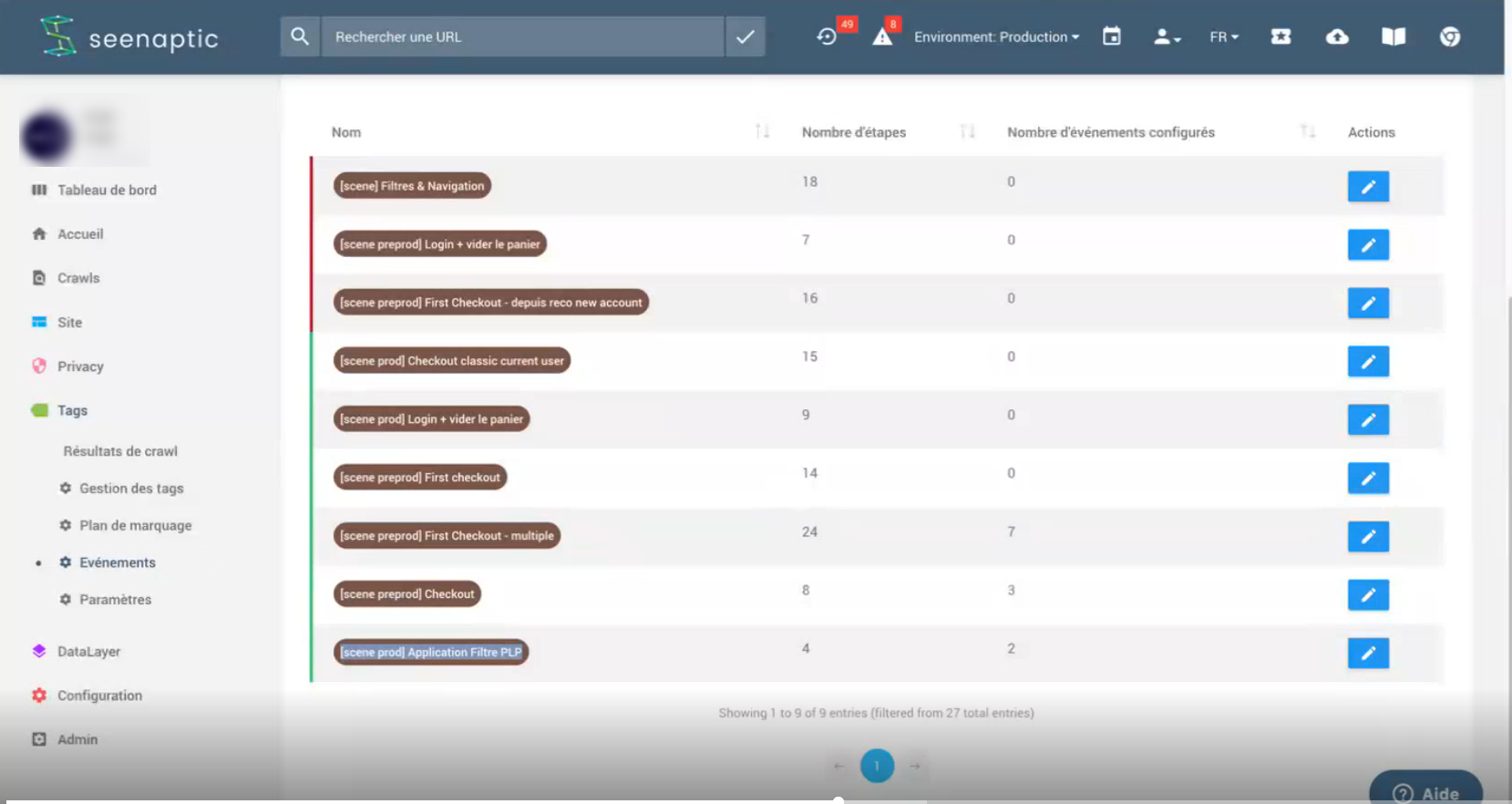The height and width of the screenshot is (804, 1512).
Task: Sort table by Nom column
Action: (x=762, y=132)
